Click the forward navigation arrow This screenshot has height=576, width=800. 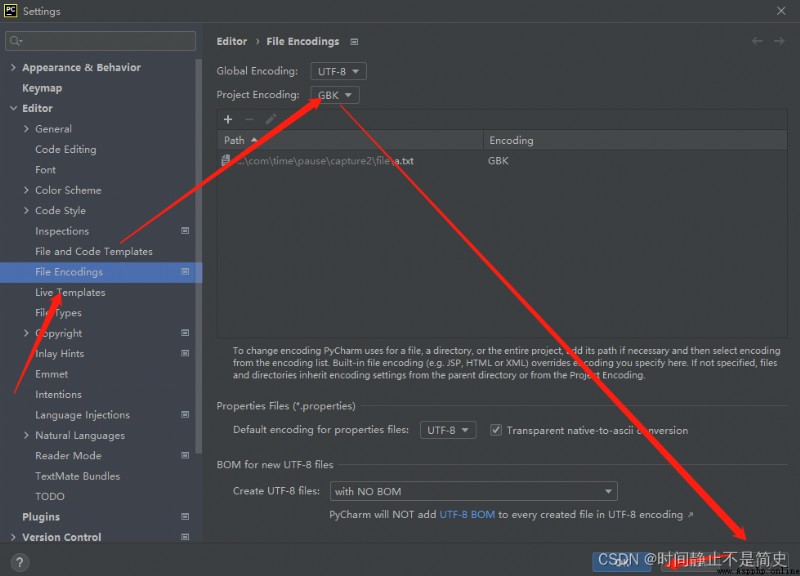(779, 41)
